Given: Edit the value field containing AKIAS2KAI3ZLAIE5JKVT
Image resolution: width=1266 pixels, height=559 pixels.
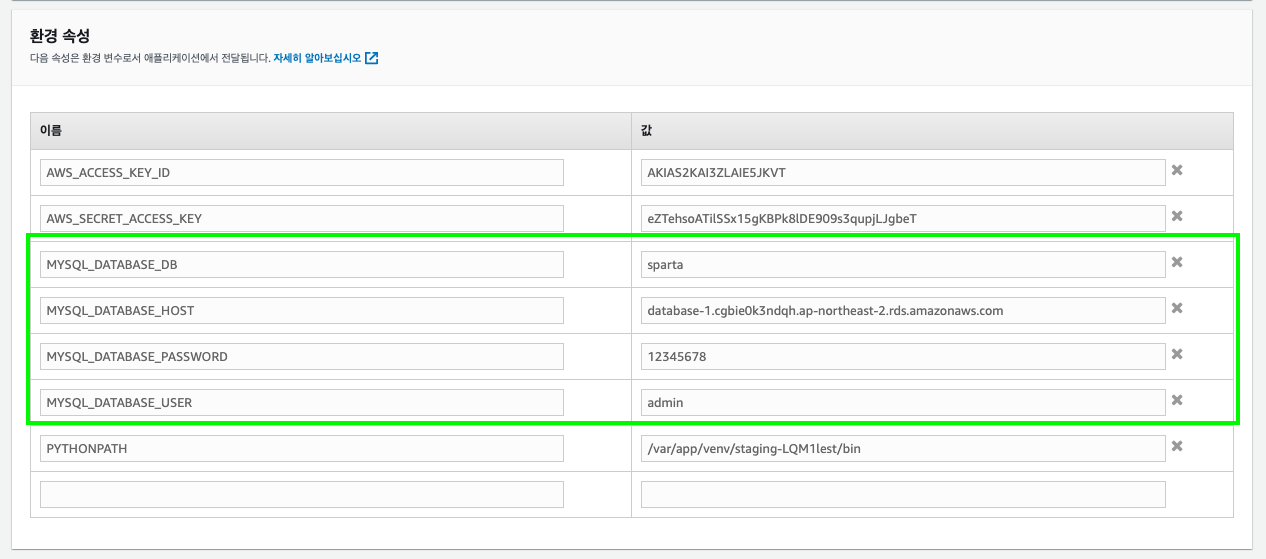Looking at the screenshot, I should 903,172.
